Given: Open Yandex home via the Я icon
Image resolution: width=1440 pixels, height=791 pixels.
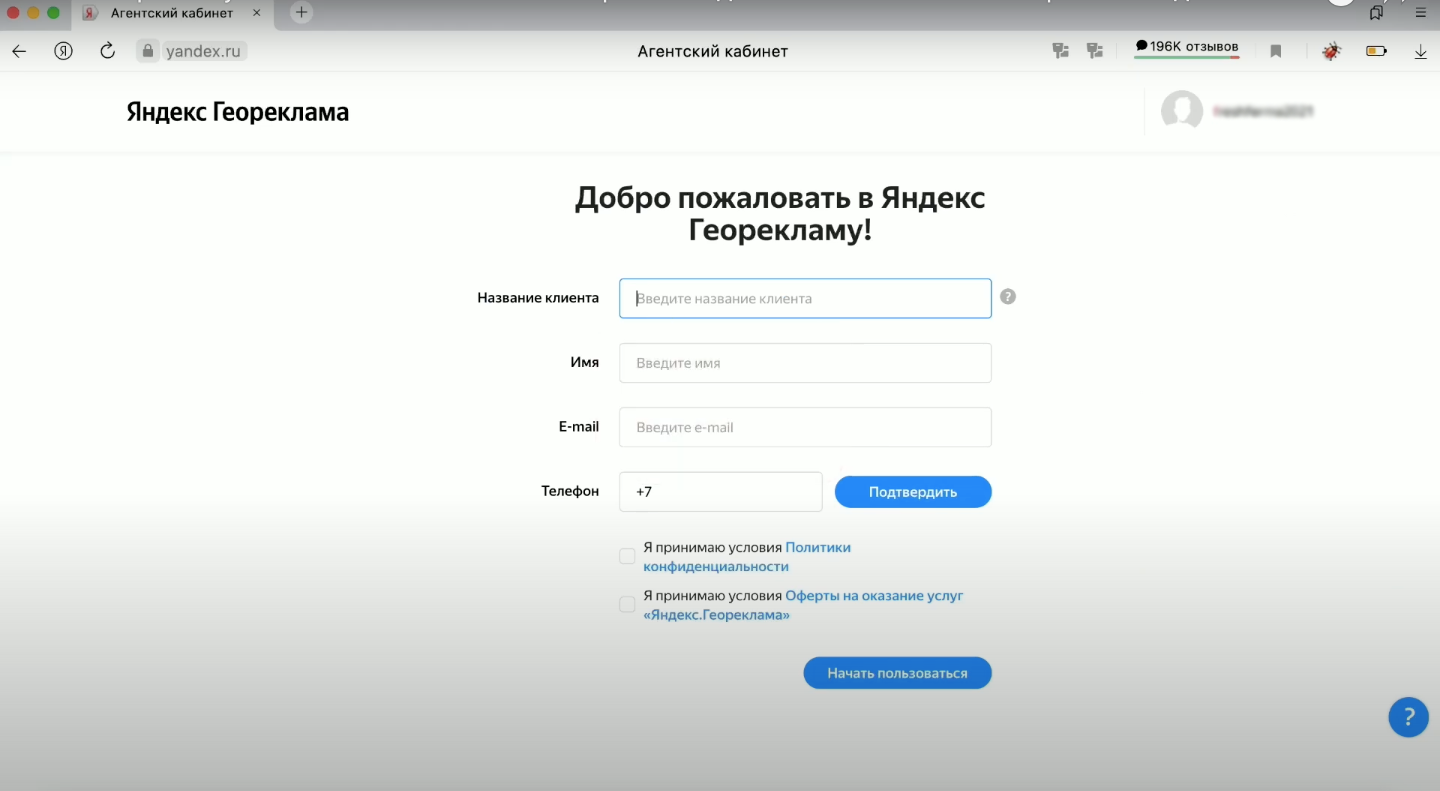Looking at the screenshot, I should [63, 51].
